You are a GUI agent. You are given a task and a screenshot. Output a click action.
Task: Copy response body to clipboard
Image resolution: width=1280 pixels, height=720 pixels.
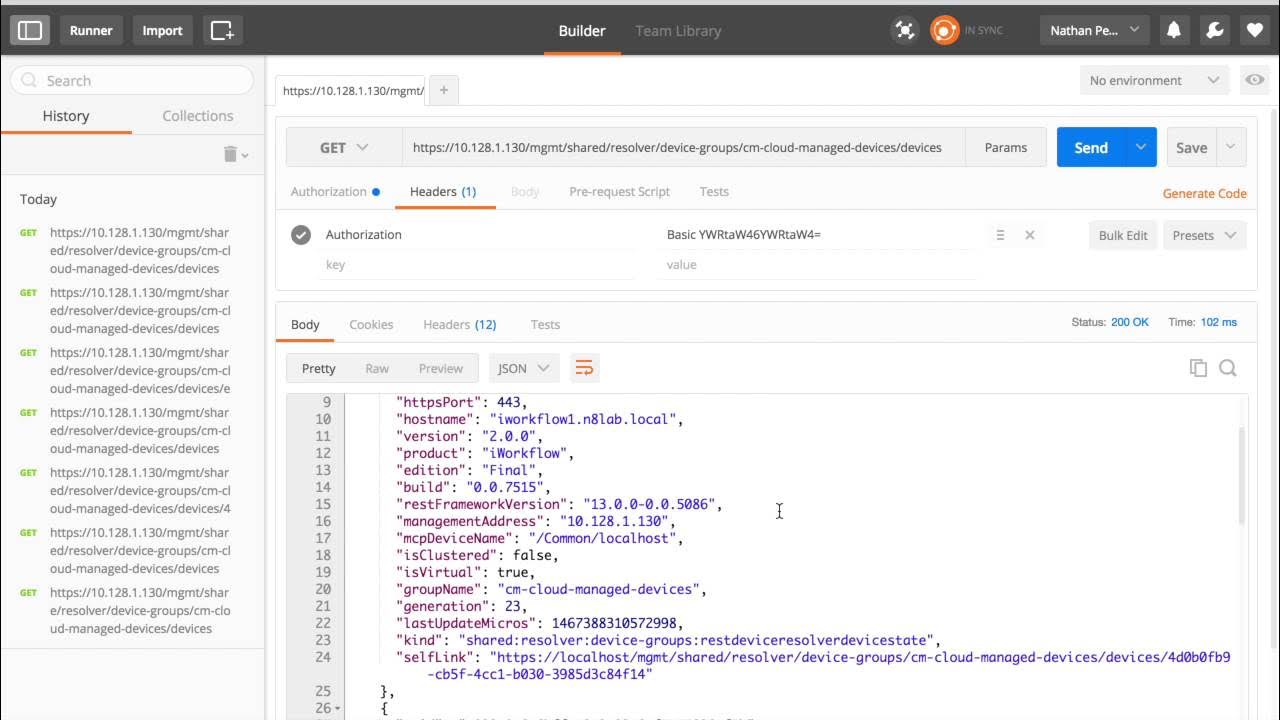pyautogui.click(x=1198, y=368)
